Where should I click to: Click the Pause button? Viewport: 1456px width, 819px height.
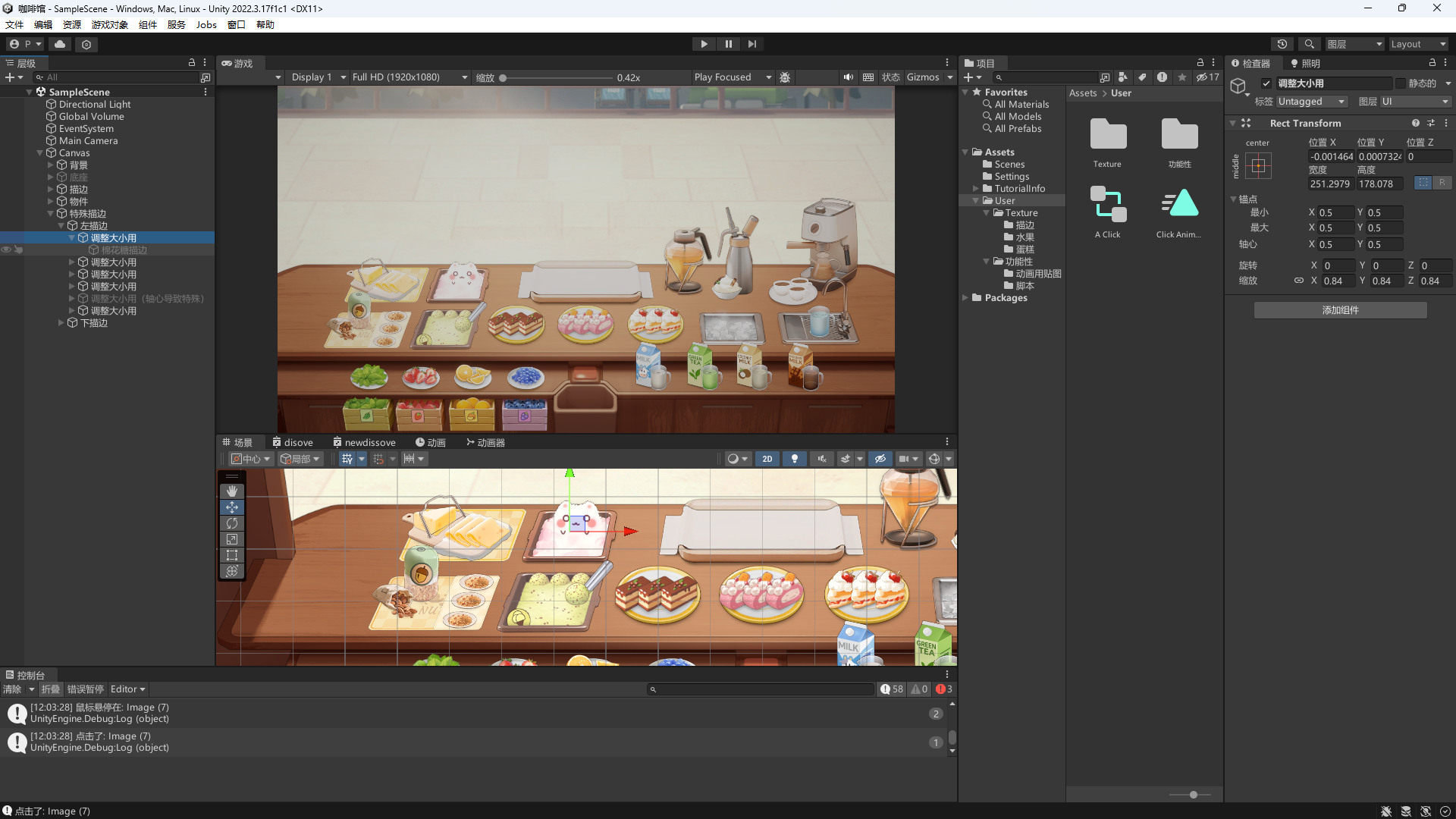[728, 44]
